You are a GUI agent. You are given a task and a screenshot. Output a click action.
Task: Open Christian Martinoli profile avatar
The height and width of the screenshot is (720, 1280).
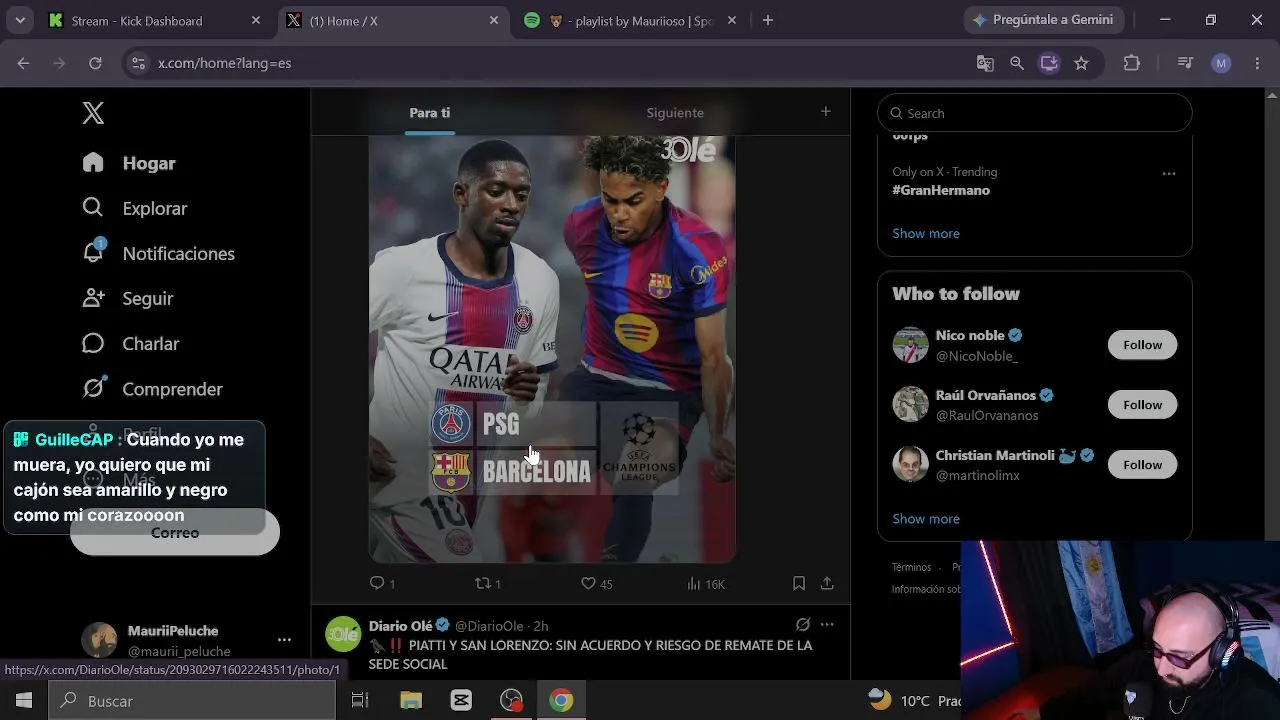coord(910,465)
